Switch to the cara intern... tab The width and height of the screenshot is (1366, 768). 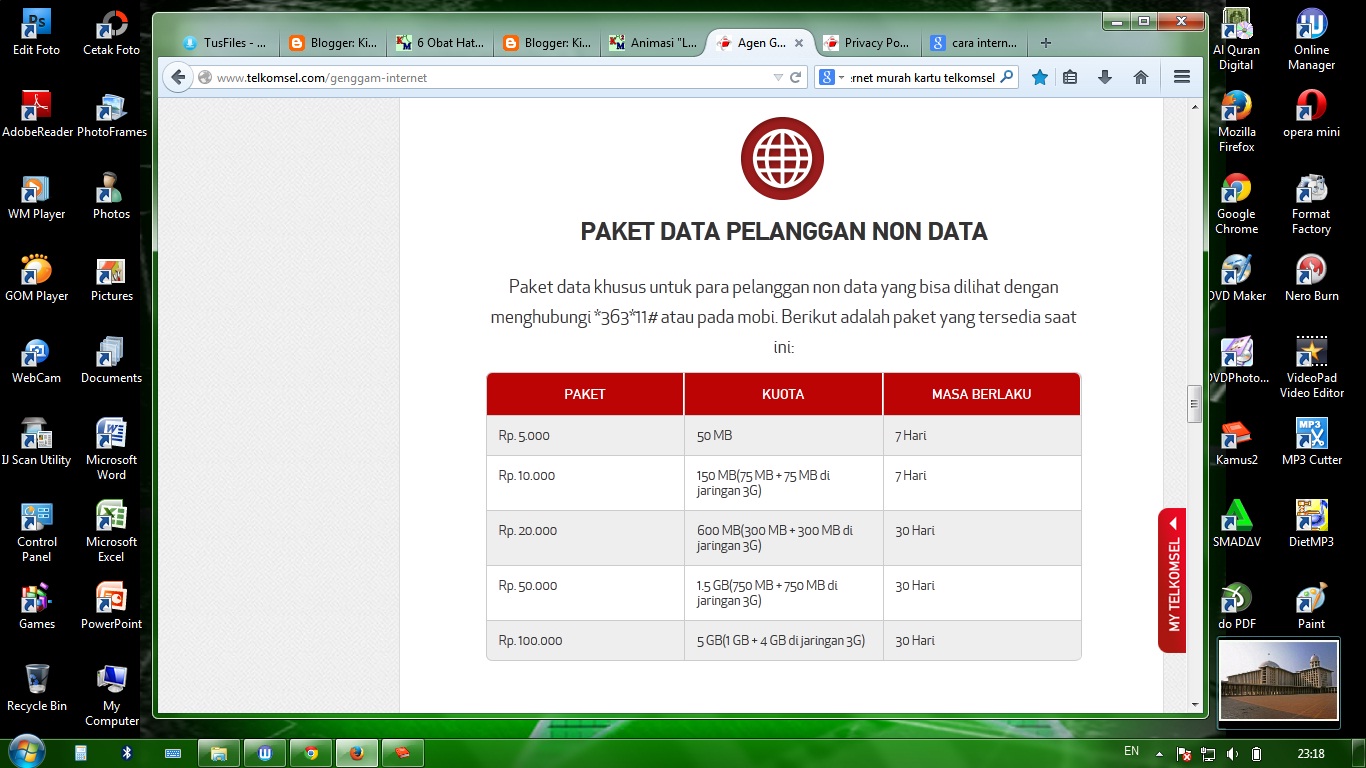974,43
